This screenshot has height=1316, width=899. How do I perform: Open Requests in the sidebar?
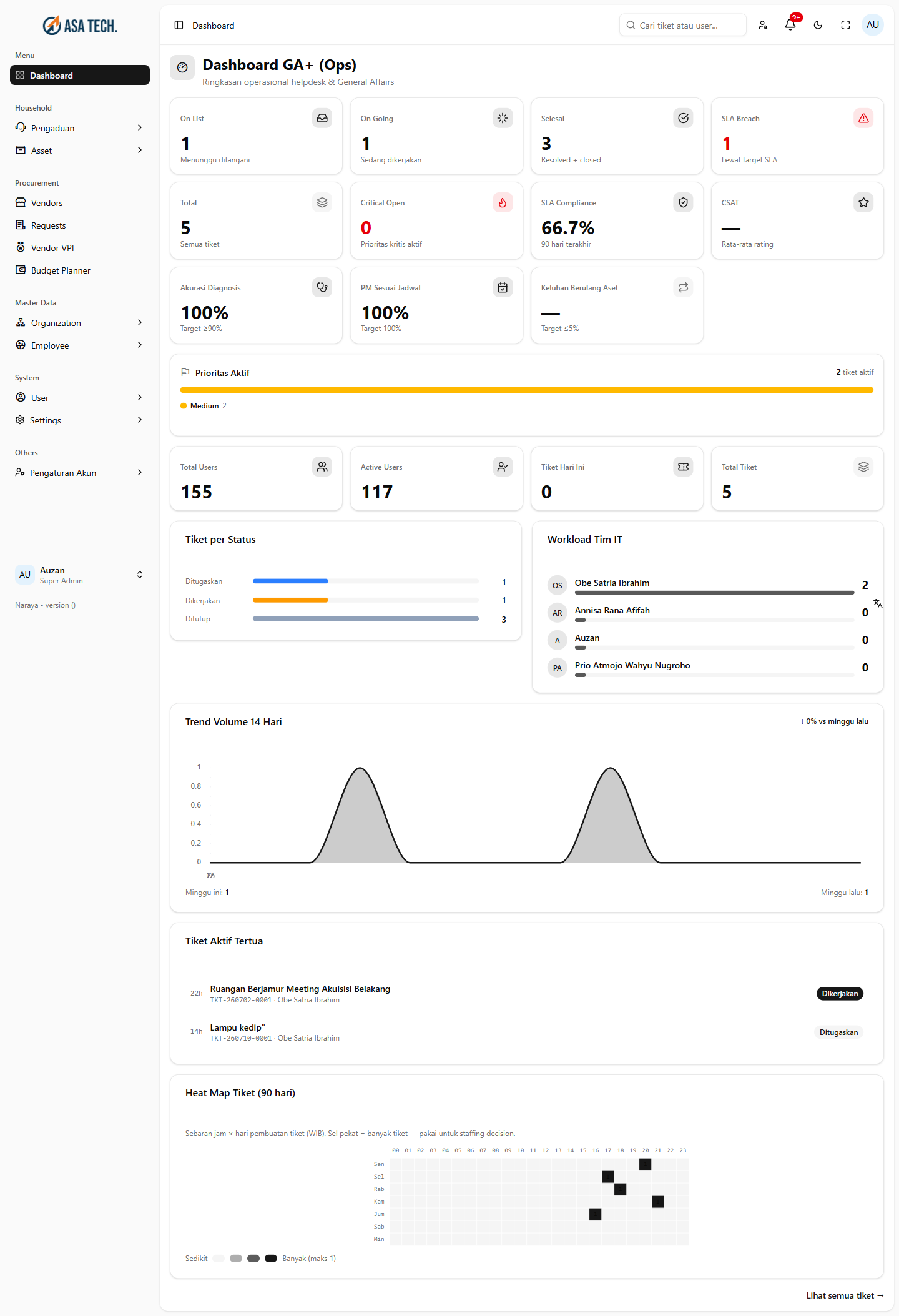[x=80, y=225]
